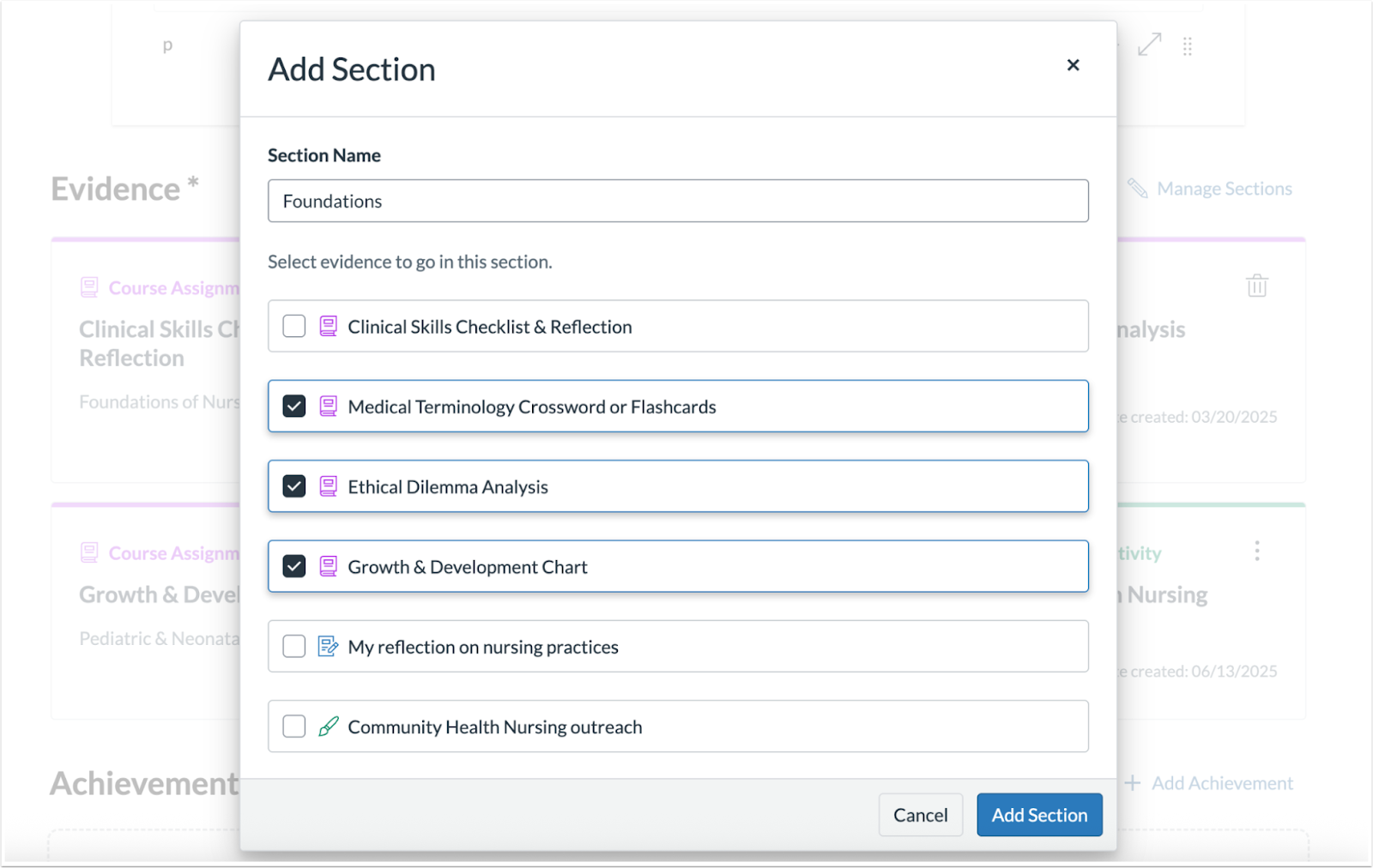Check the Clinical Skills Checklist & Reflection checkbox

tap(293, 326)
